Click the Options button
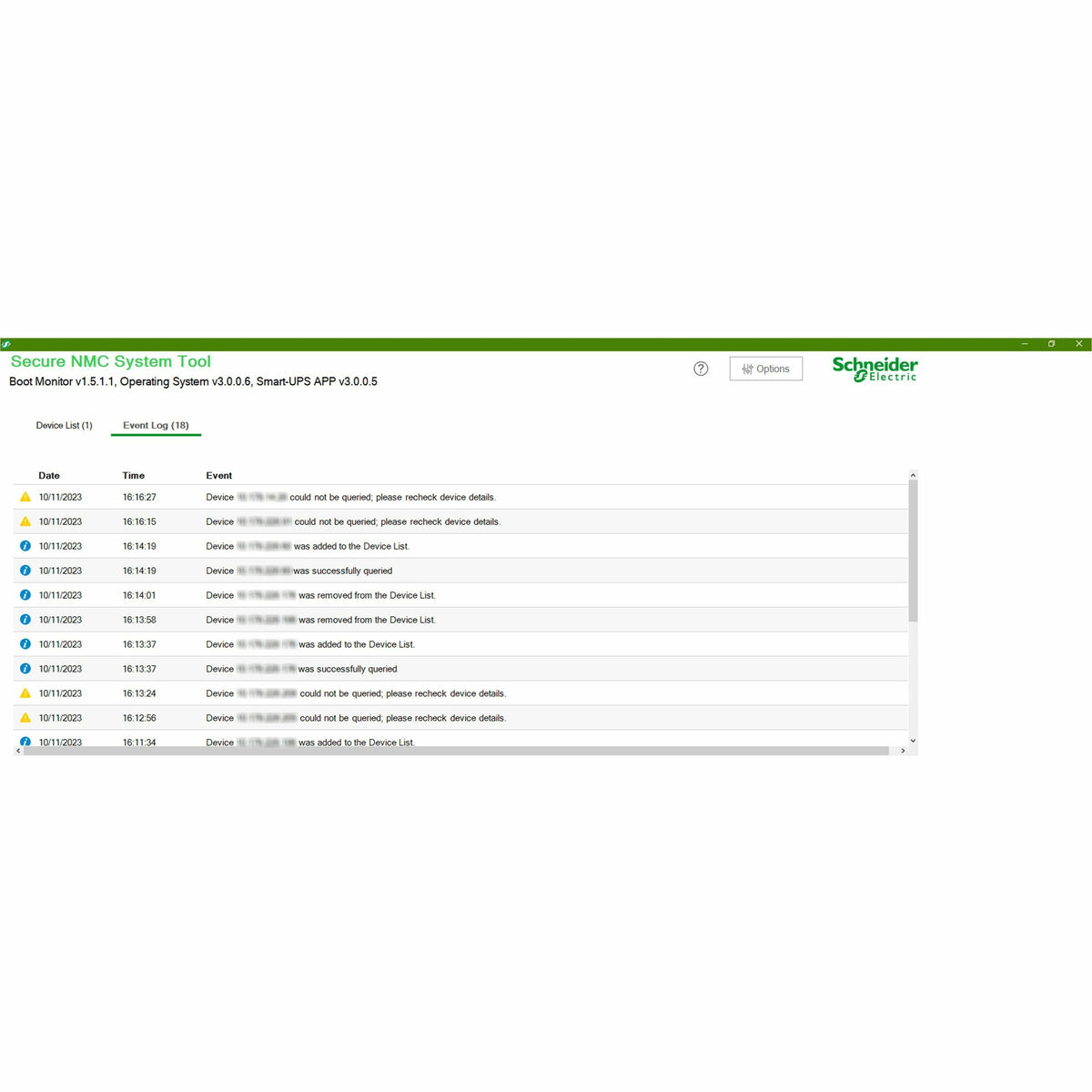The image size is (1092, 1092). (x=766, y=369)
